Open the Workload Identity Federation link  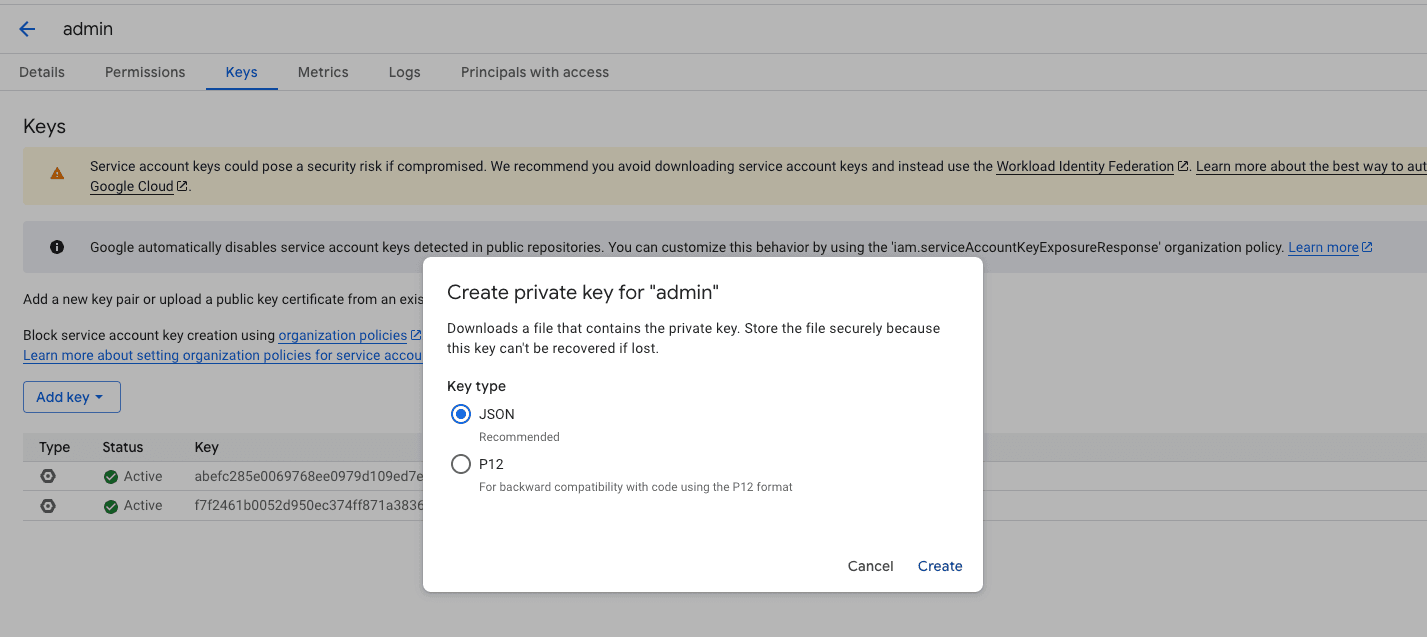[1084, 166]
